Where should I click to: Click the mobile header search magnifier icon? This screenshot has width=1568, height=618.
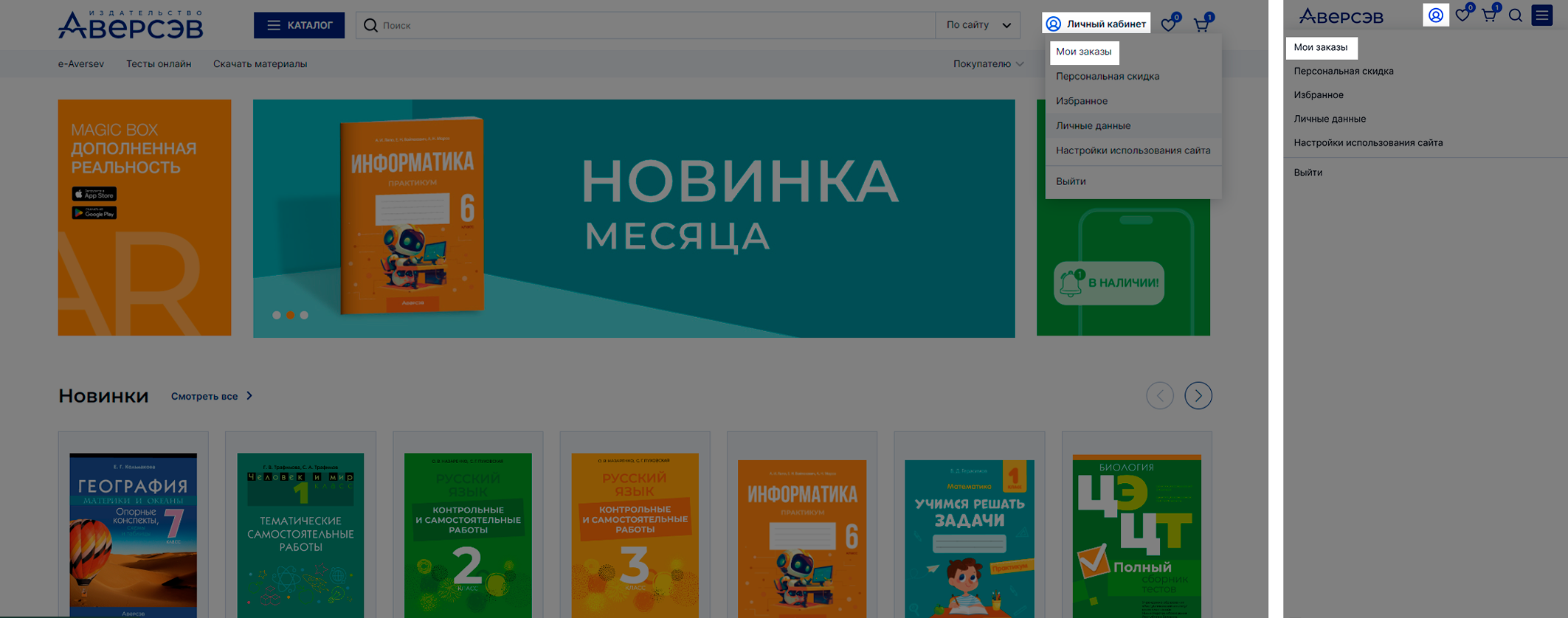tap(1516, 15)
